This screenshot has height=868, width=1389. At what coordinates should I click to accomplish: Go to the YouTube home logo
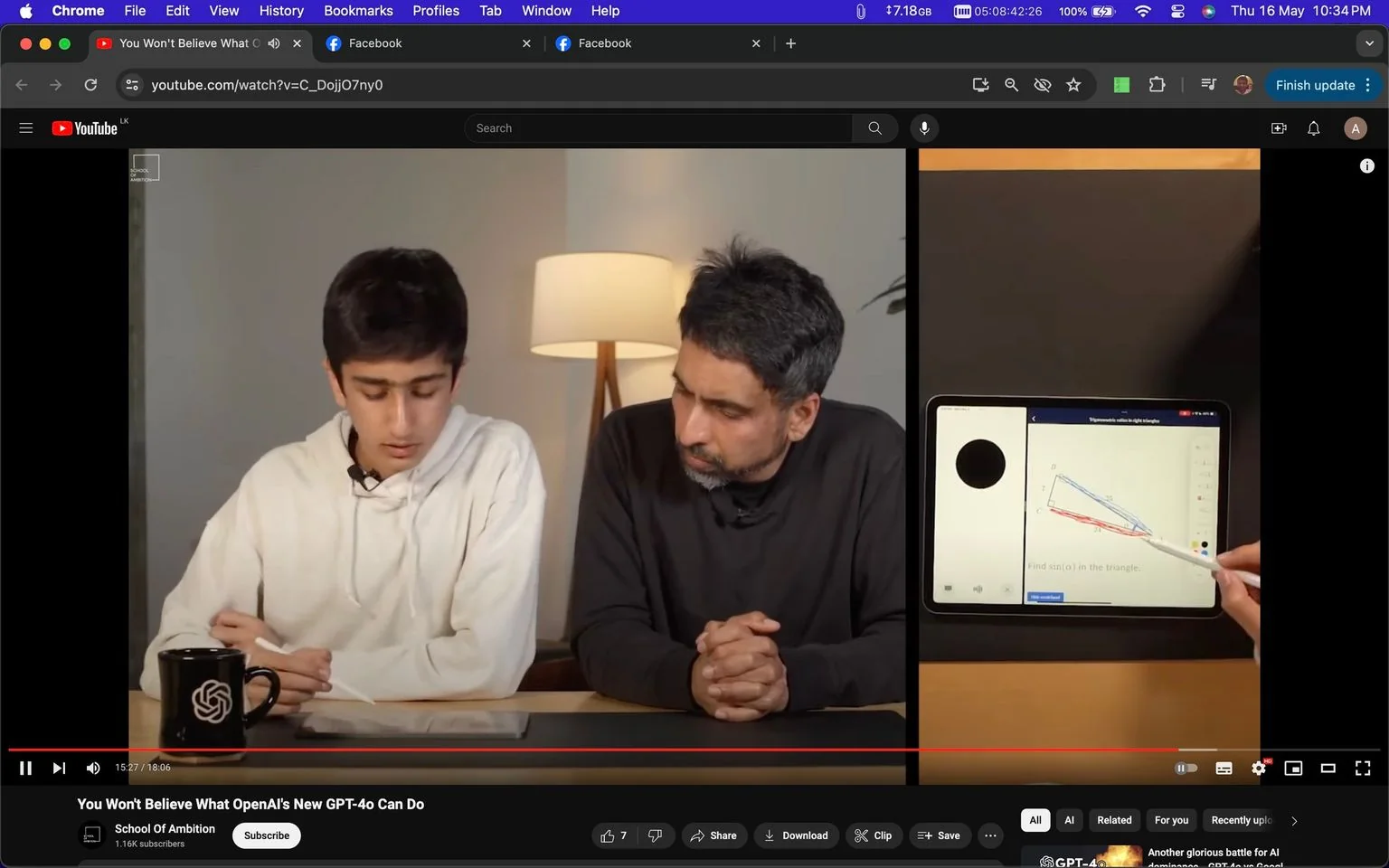tap(85, 128)
